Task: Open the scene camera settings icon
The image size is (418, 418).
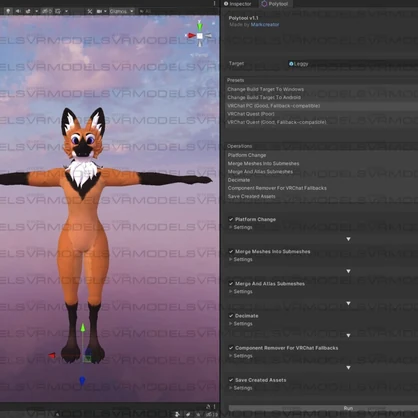Action: click(x=99, y=11)
